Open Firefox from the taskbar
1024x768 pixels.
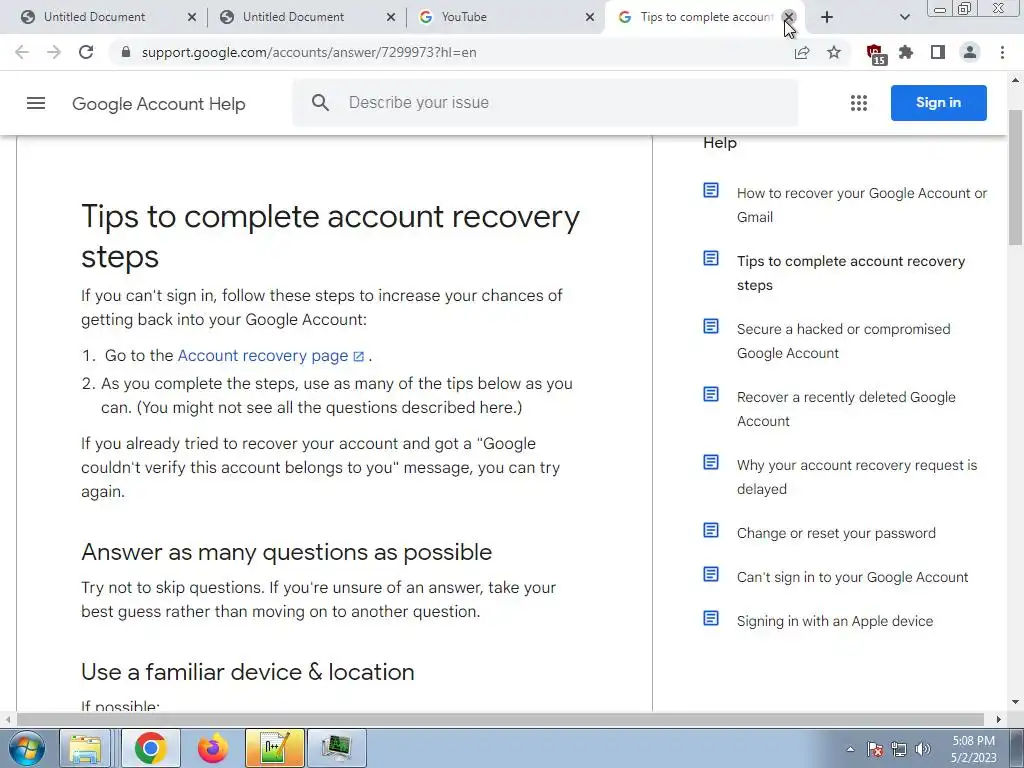(x=213, y=748)
